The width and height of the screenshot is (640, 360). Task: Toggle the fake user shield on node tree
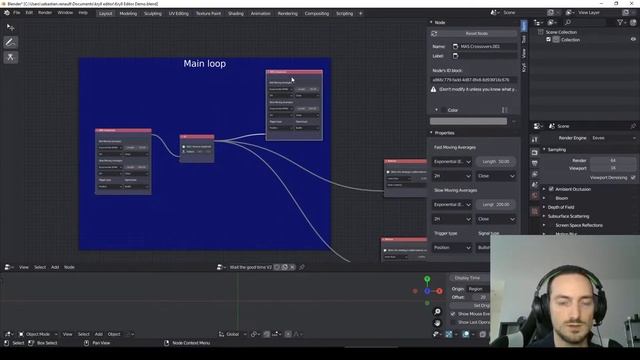[277, 267]
